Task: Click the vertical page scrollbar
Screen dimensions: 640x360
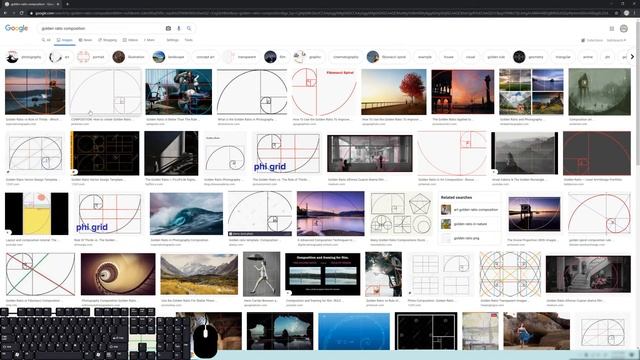Action: pos(638,184)
